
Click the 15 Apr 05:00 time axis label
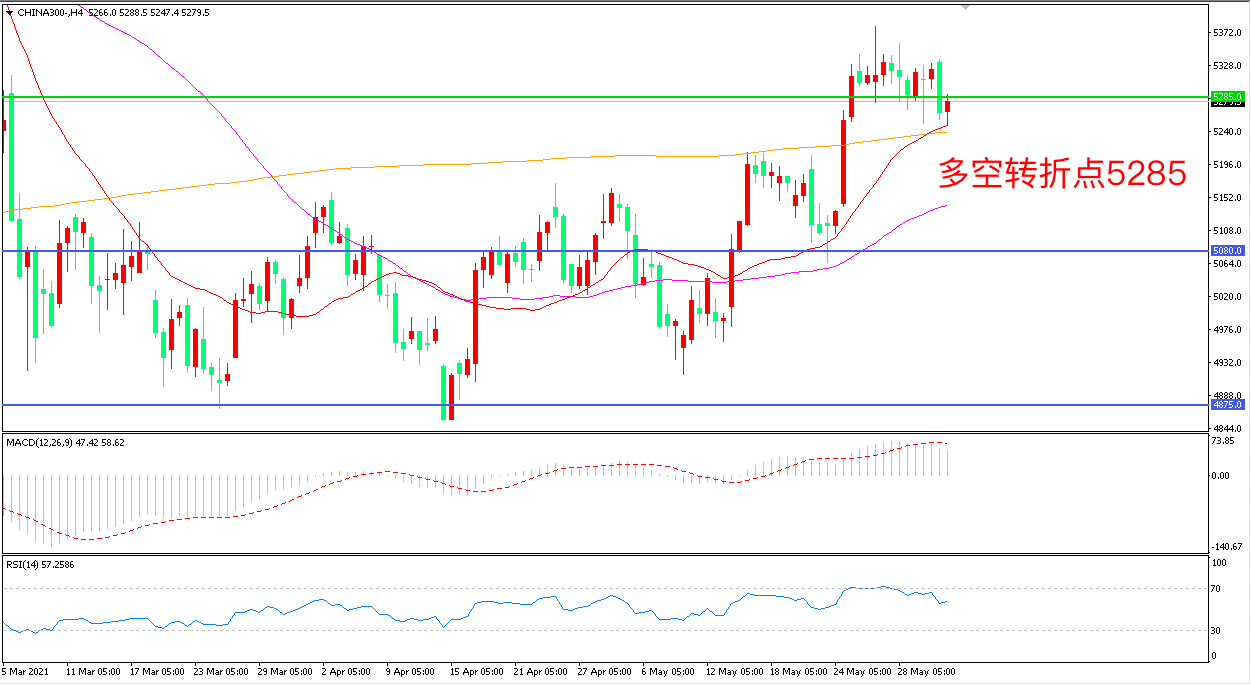[476, 672]
